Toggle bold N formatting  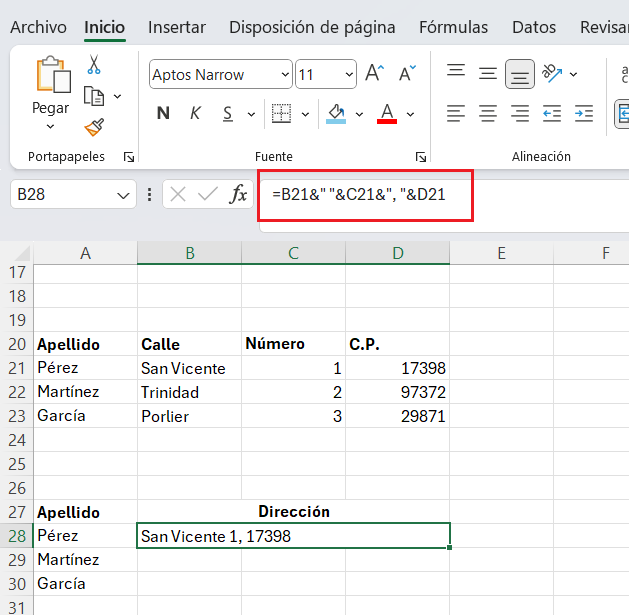coord(163,114)
